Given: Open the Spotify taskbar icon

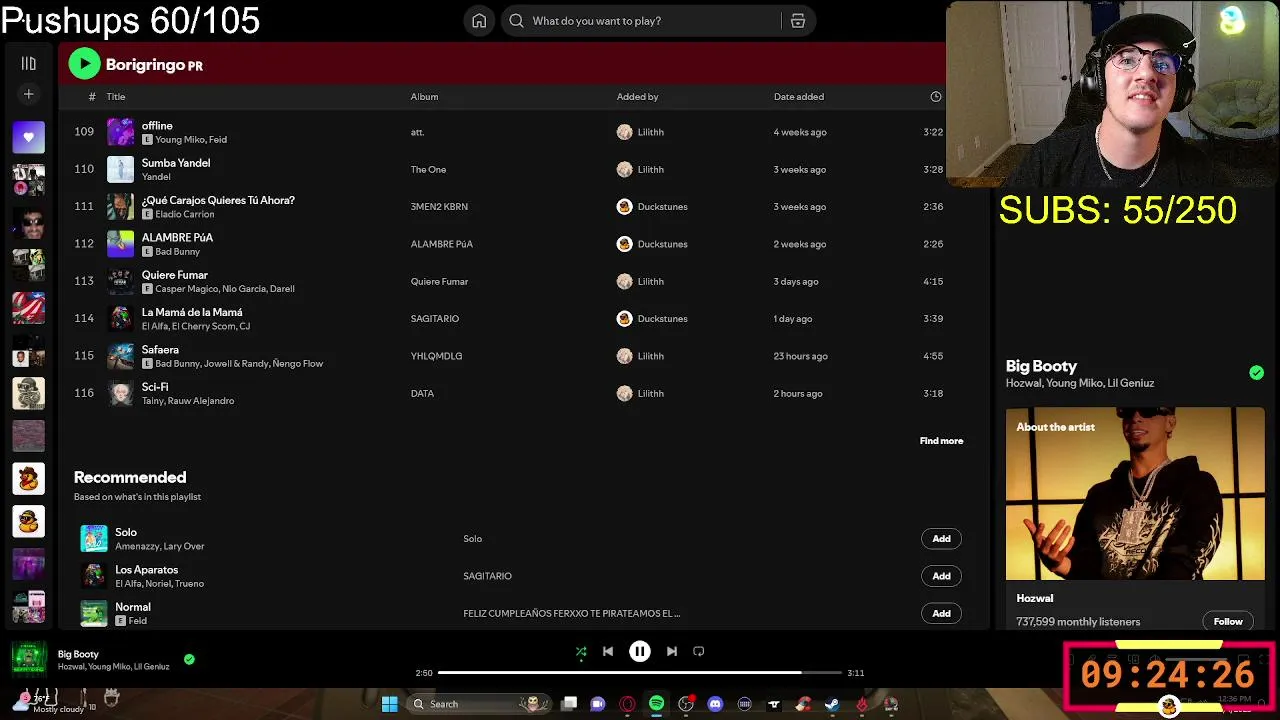Looking at the screenshot, I should (x=656, y=704).
